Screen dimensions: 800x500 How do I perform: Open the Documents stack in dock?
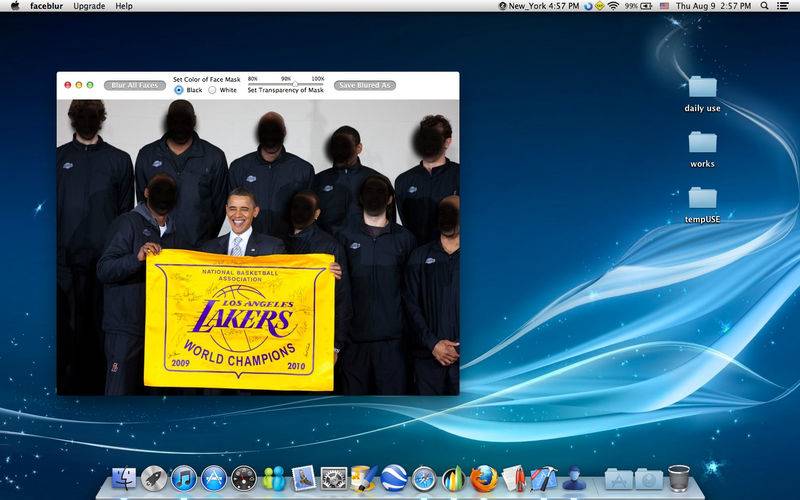[649, 479]
